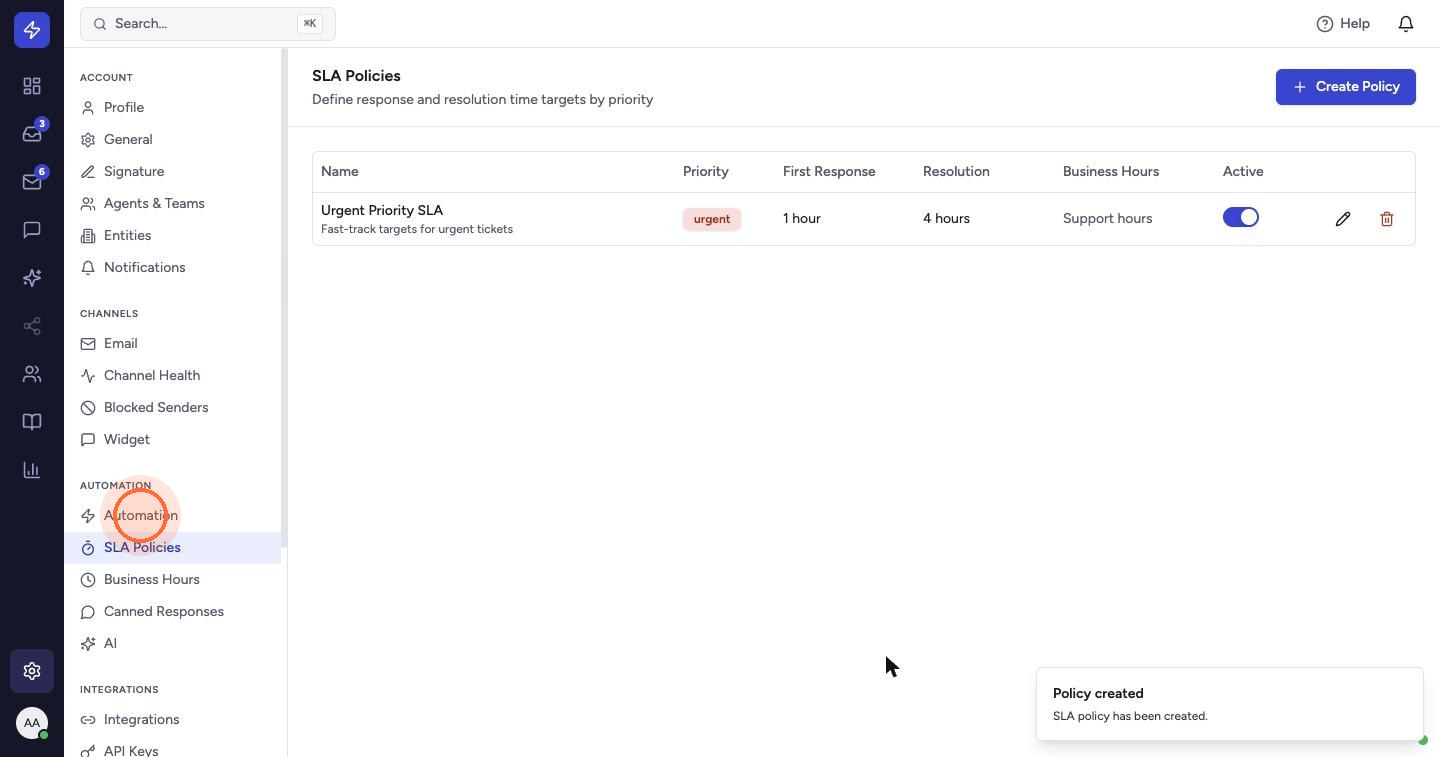Screen dimensions: 1440x757
Task: Open the share nodes icon in left rail
Action: (32, 326)
